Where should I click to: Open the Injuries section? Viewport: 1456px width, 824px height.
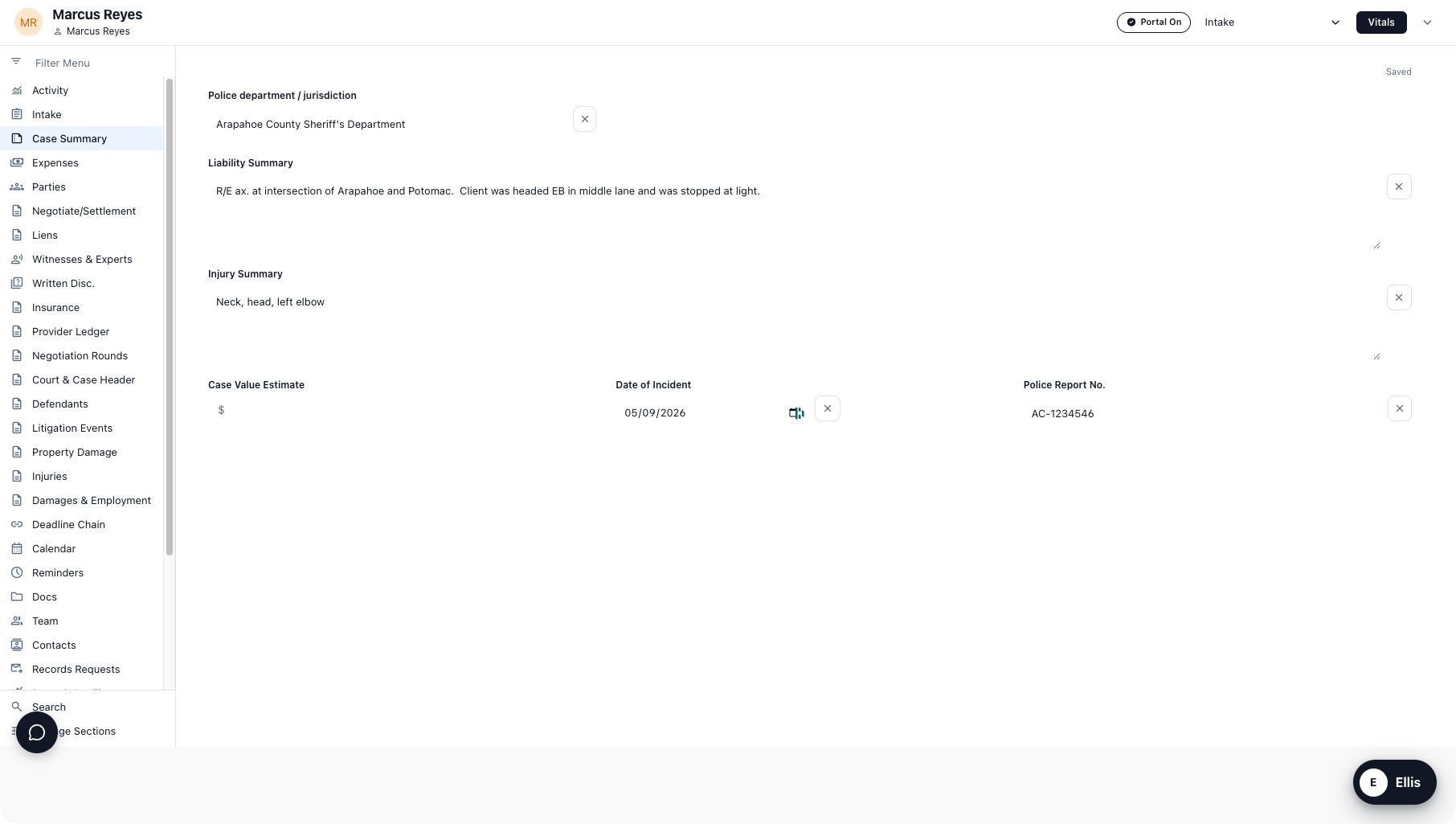coord(82,477)
